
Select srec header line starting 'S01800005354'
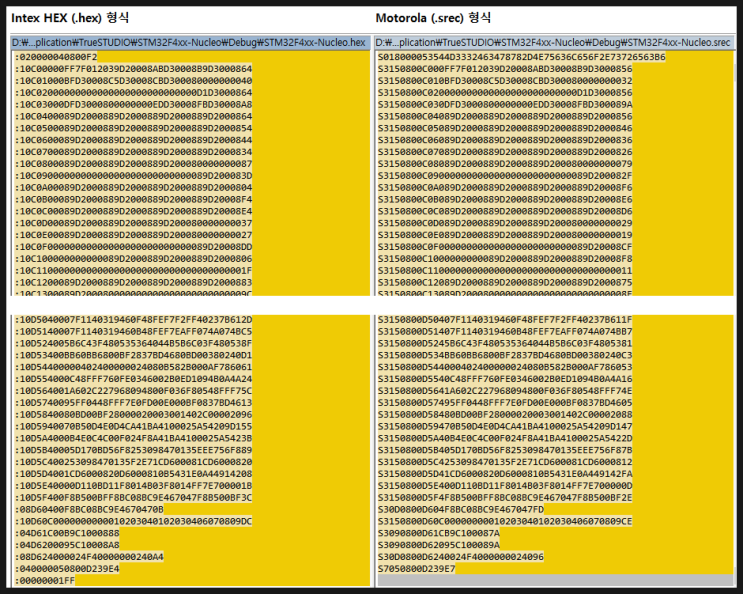click(x=522, y=57)
